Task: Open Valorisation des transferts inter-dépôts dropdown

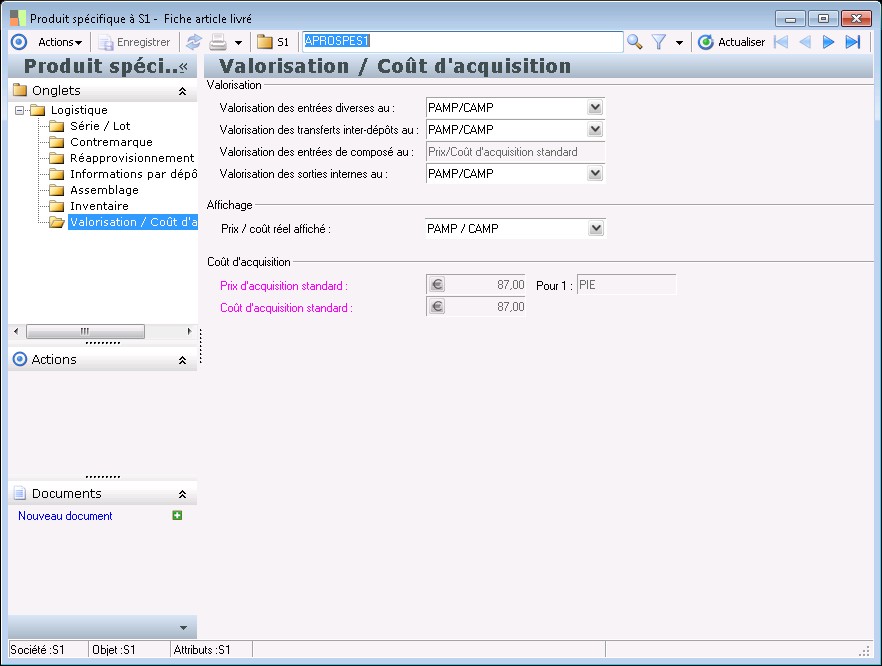Action: pos(596,130)
